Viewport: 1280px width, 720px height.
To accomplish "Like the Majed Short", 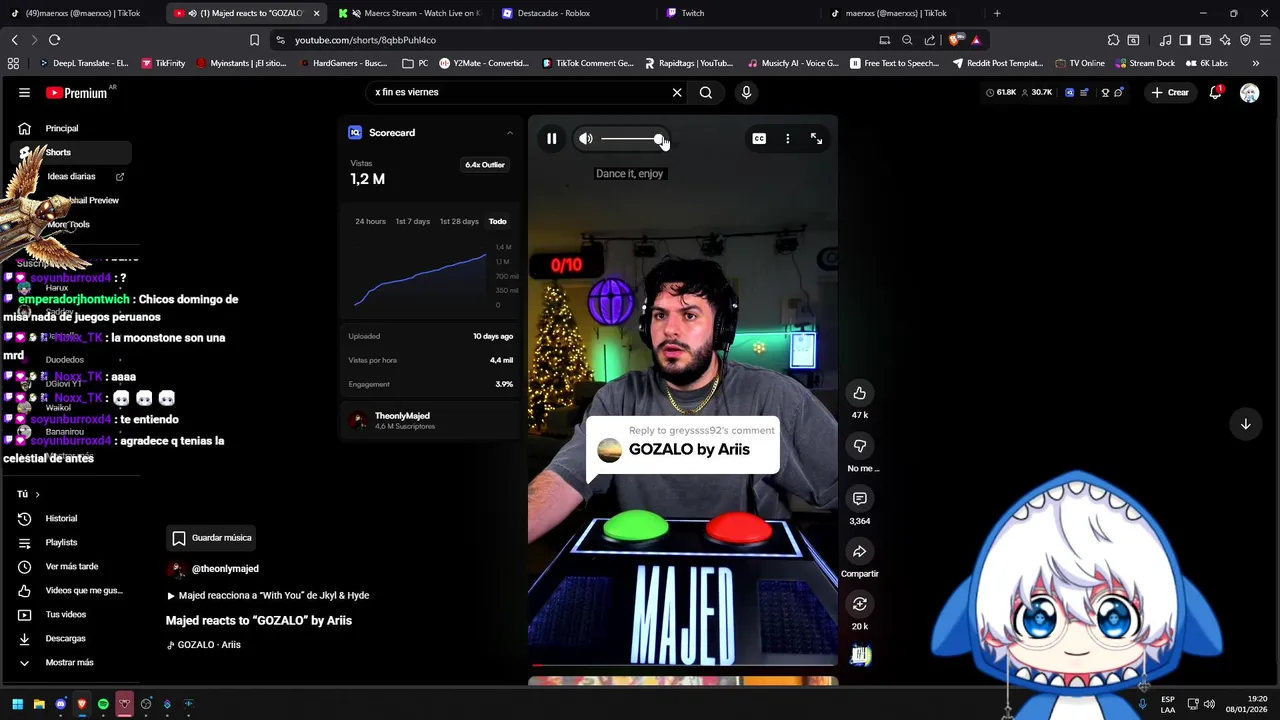I will click(859, 393).
